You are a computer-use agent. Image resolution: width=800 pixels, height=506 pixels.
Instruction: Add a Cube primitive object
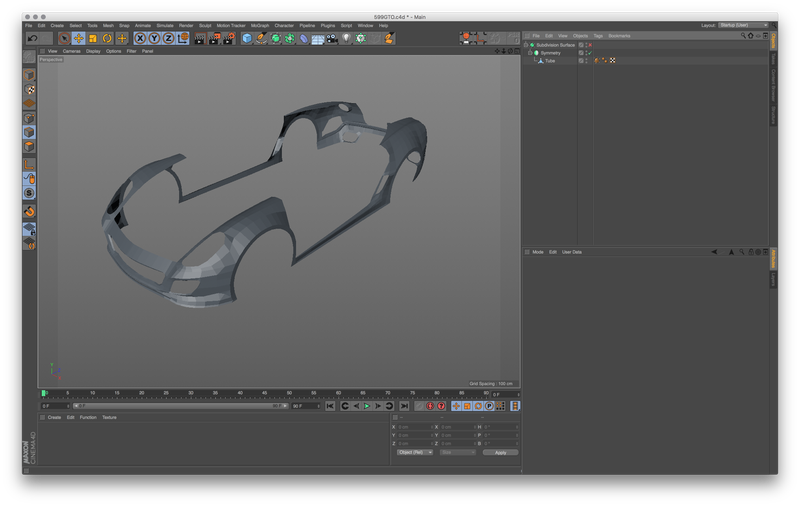pyautogui.click(x=247, y=38)
